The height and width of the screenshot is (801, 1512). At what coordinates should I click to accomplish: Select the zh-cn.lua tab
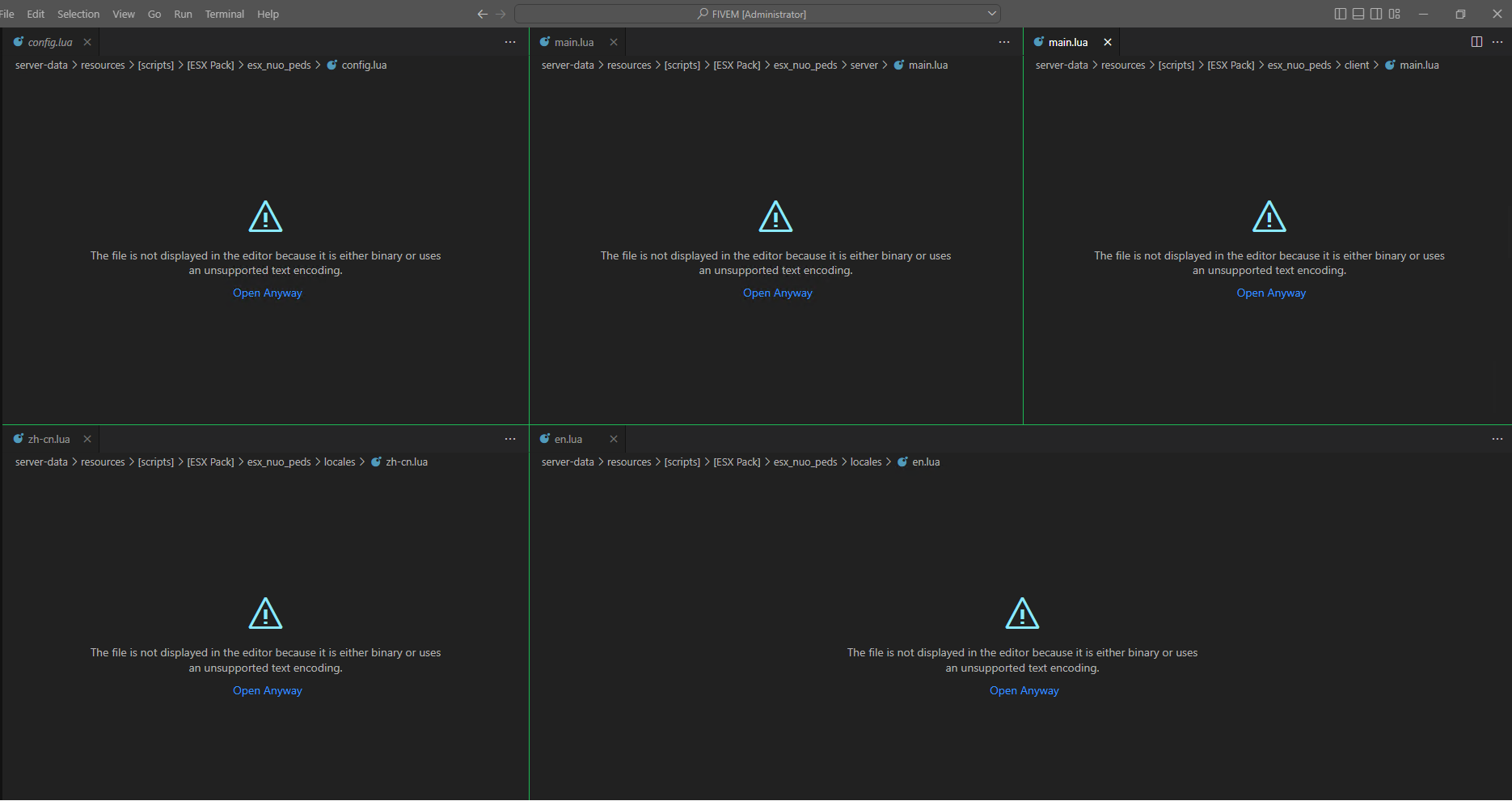pos(49,439)
